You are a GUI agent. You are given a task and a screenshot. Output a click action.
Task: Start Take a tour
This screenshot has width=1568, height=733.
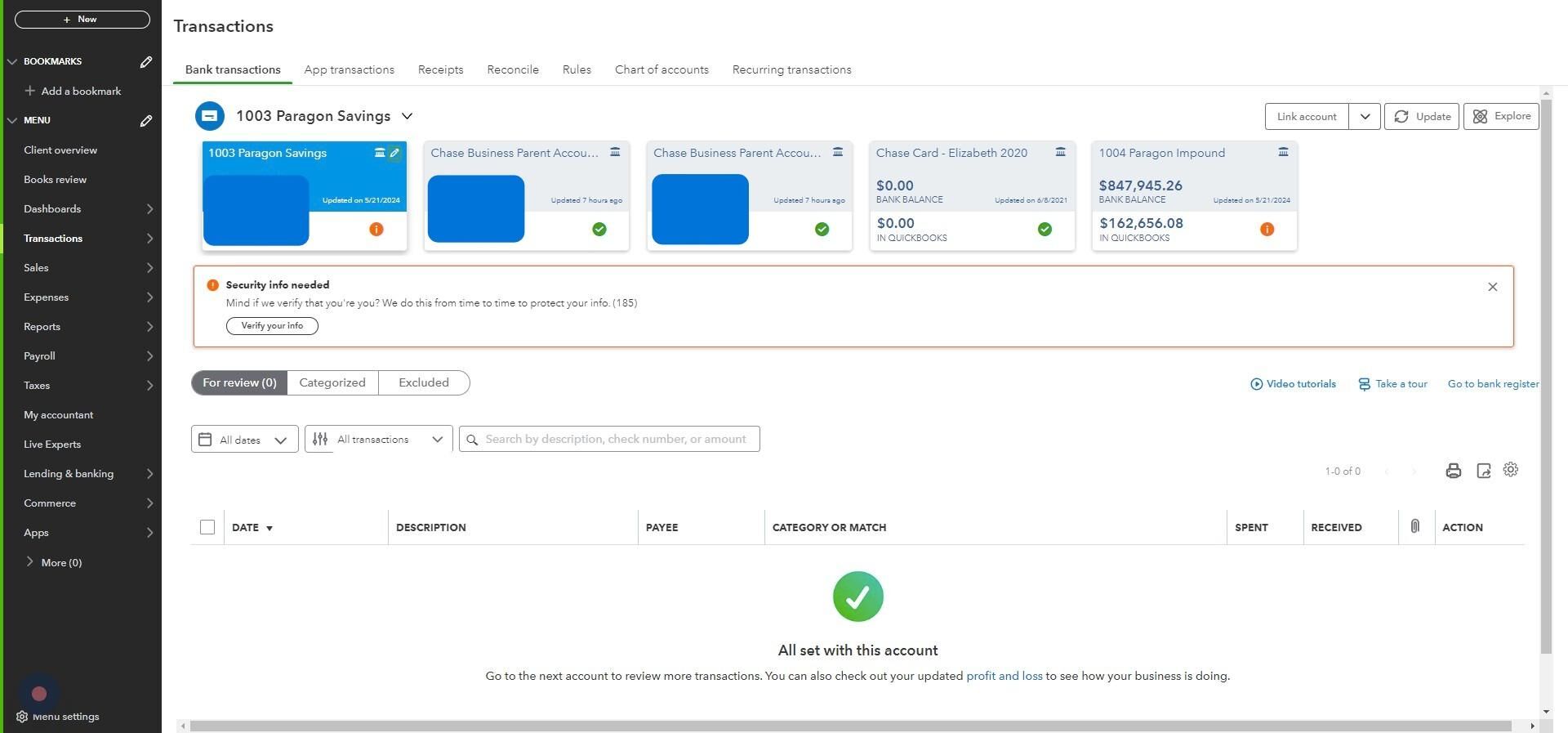[x=1392, y=384]
